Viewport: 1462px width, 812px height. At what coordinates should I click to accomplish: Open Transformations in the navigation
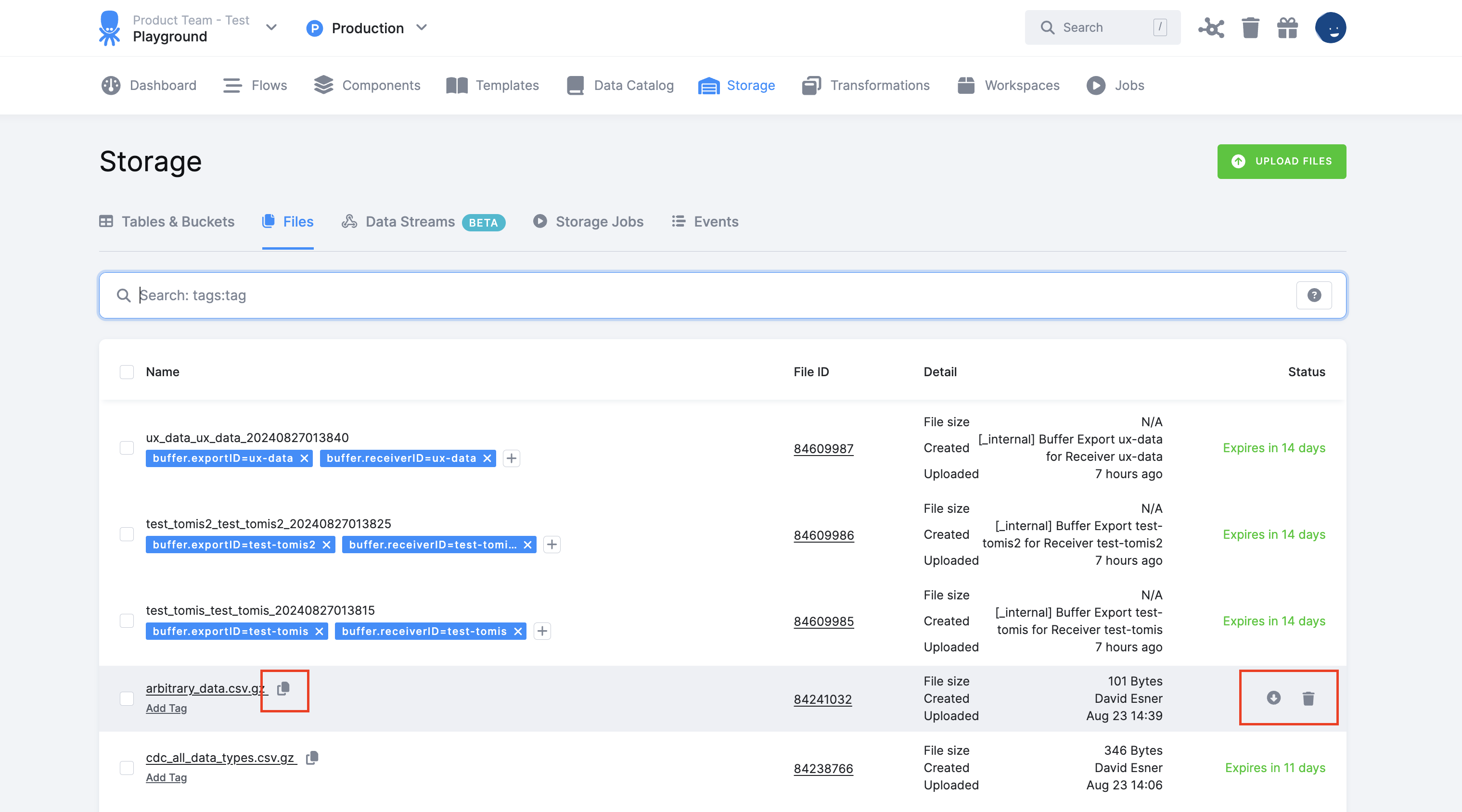(x=866, y=85)
